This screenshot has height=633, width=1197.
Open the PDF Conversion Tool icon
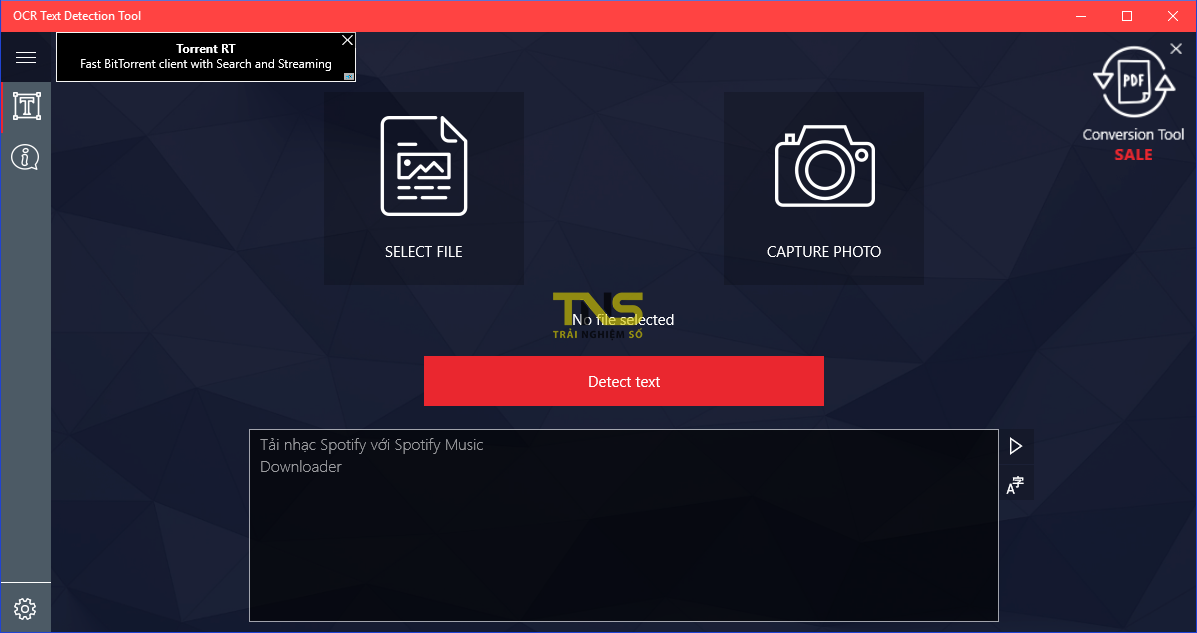point(1133,85)
